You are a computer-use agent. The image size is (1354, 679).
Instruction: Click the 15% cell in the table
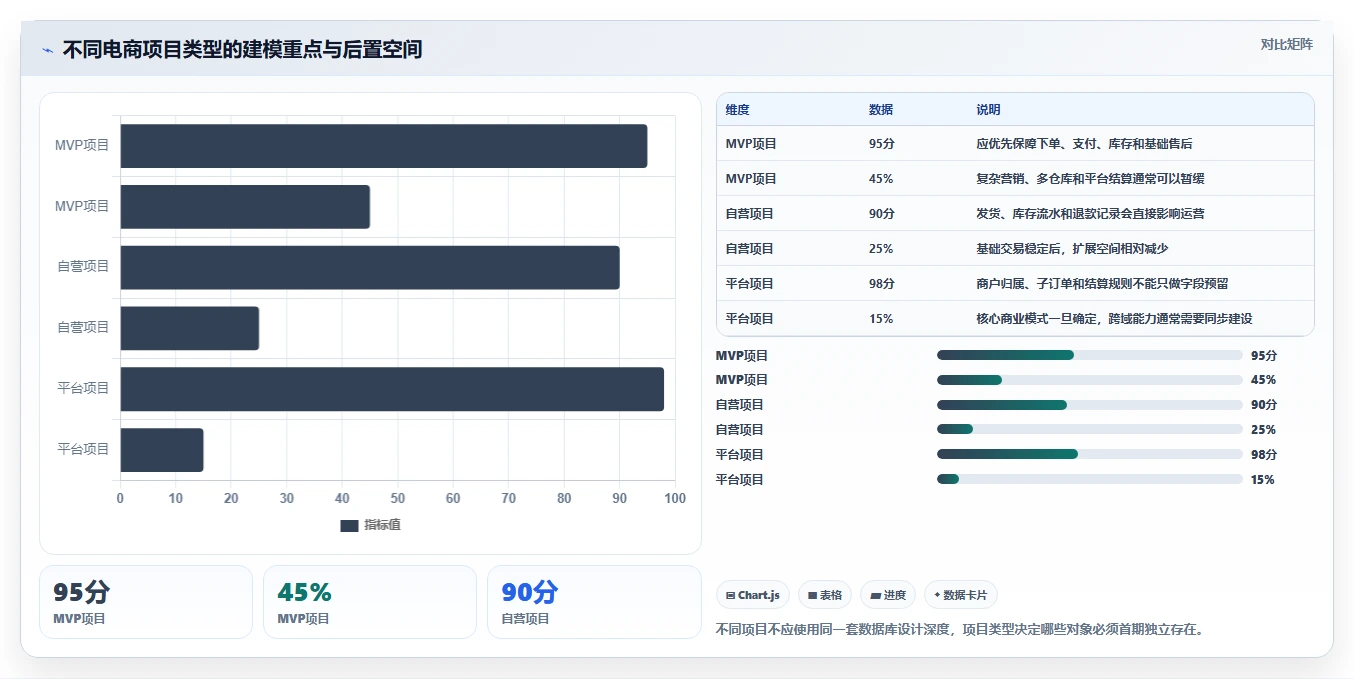881,319
